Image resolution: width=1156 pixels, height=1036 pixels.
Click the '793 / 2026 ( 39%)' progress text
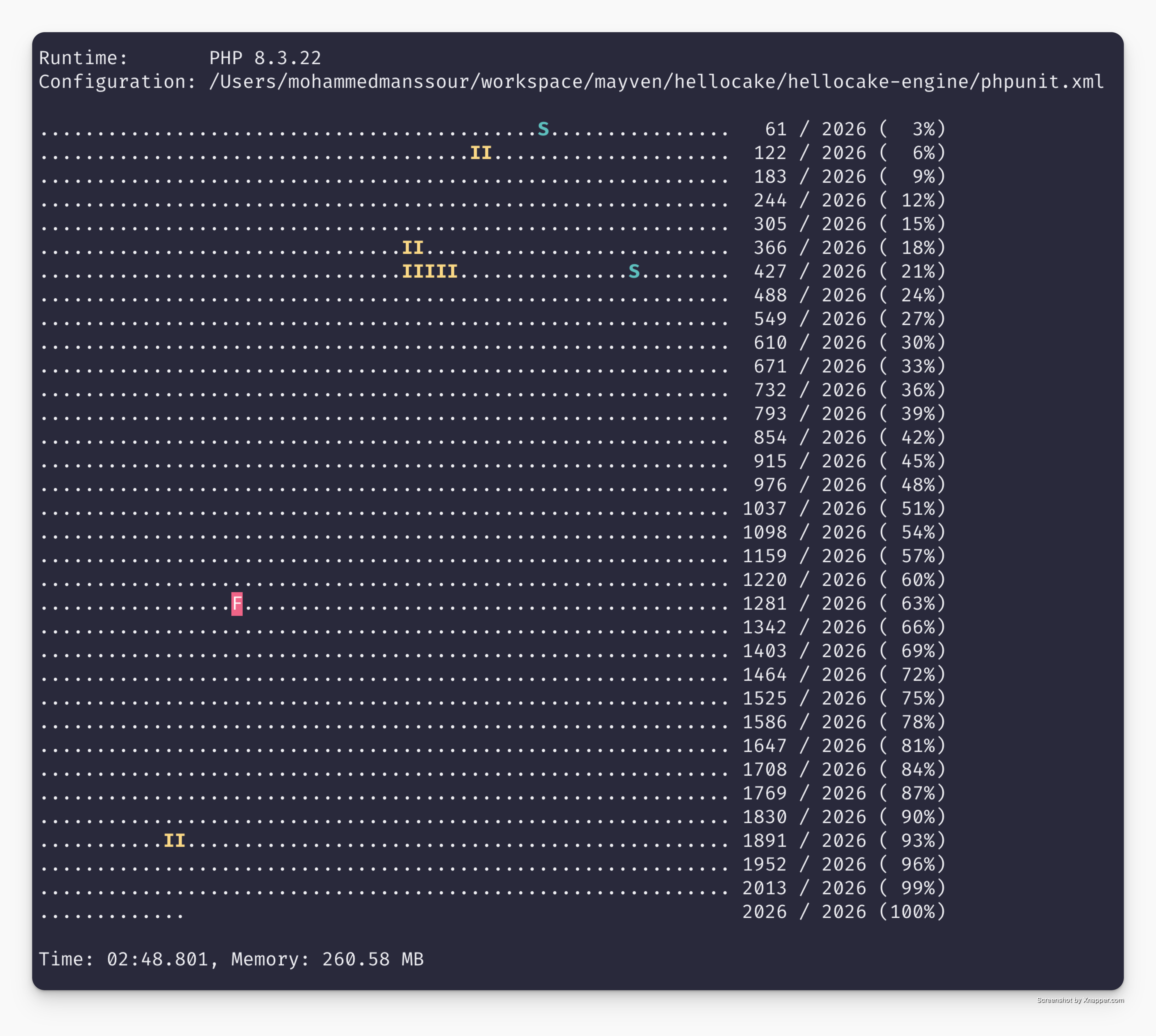click(x=850, y=414)
